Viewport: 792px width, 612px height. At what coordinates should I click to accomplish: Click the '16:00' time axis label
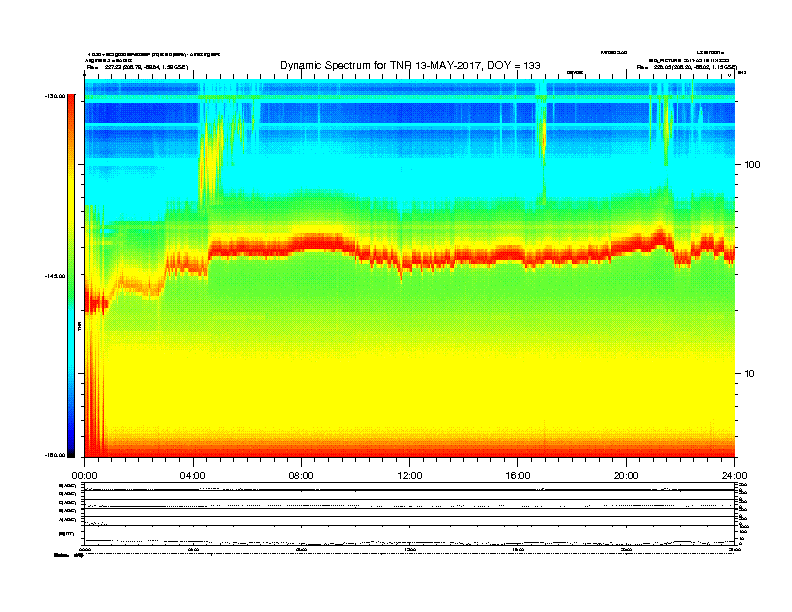[518, 475]
